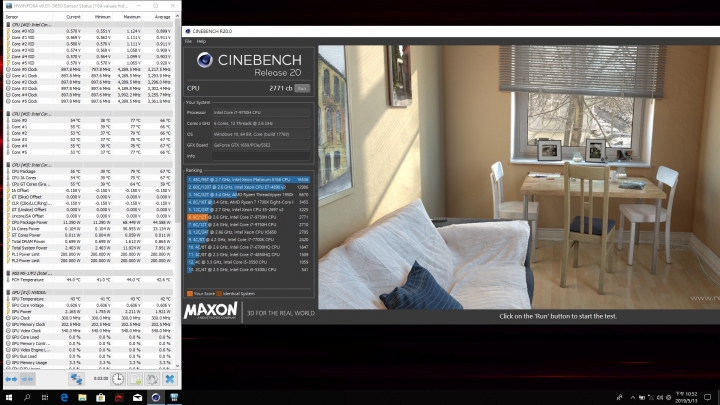
Task: Open File Explorer from the taskbar
Action: point(82,398)
